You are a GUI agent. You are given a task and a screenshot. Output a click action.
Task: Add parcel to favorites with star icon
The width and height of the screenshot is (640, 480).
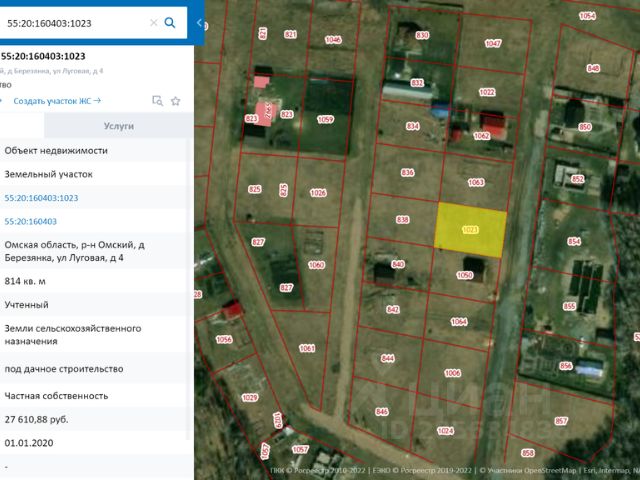(x=176, y=101)
